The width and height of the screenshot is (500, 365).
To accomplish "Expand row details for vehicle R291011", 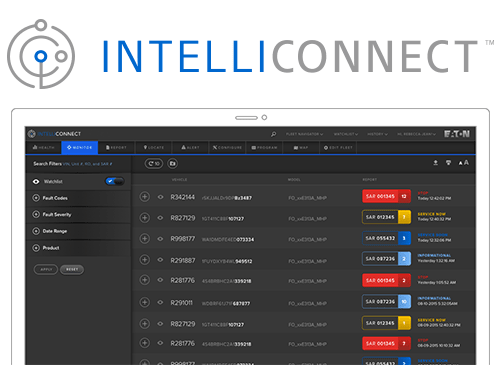I will coord(144,302).
